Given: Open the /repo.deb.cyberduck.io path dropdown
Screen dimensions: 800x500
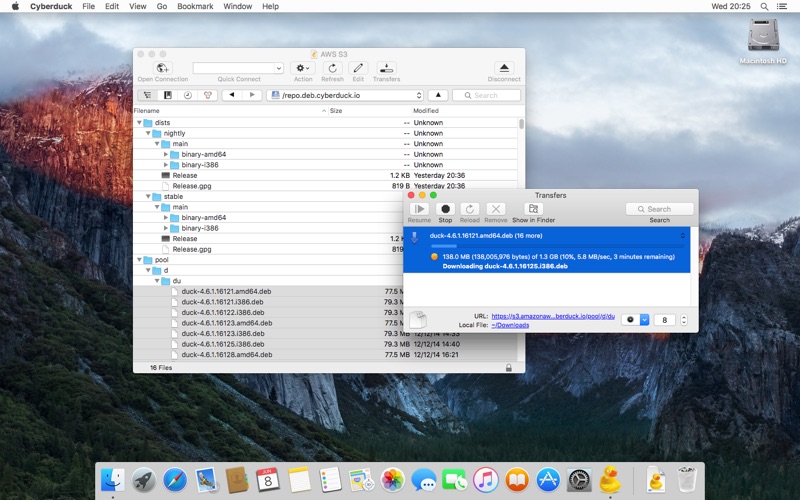Looking at the screenshot, I should pyautogui.click(x=418, y=95).
